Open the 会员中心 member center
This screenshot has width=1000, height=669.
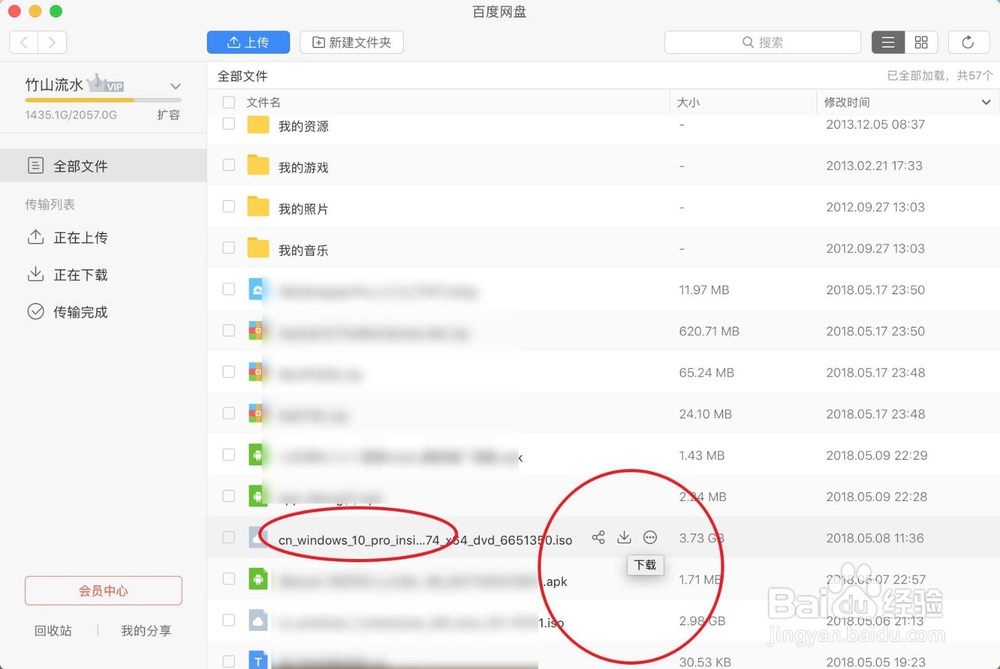point(103,591)
